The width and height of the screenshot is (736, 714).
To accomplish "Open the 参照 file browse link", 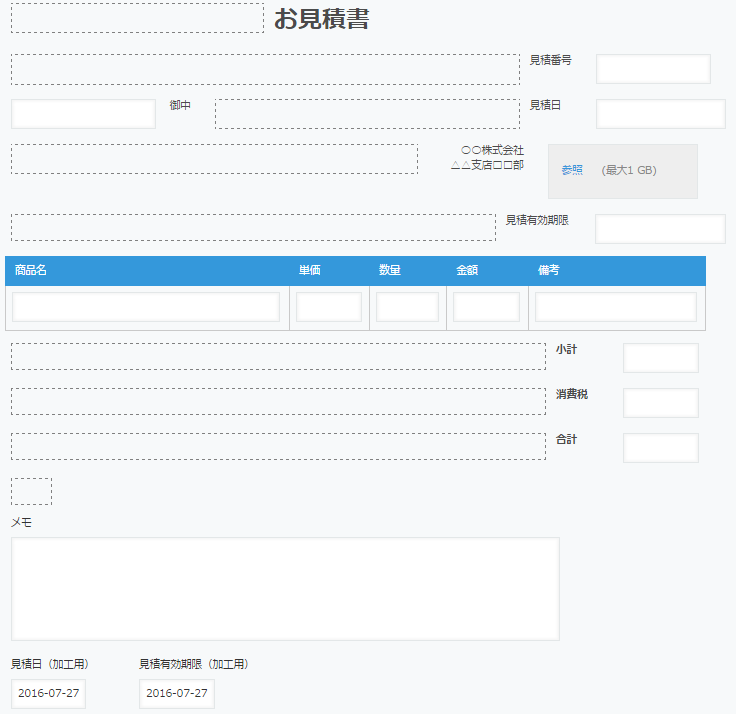I will [x=572, y=171].
